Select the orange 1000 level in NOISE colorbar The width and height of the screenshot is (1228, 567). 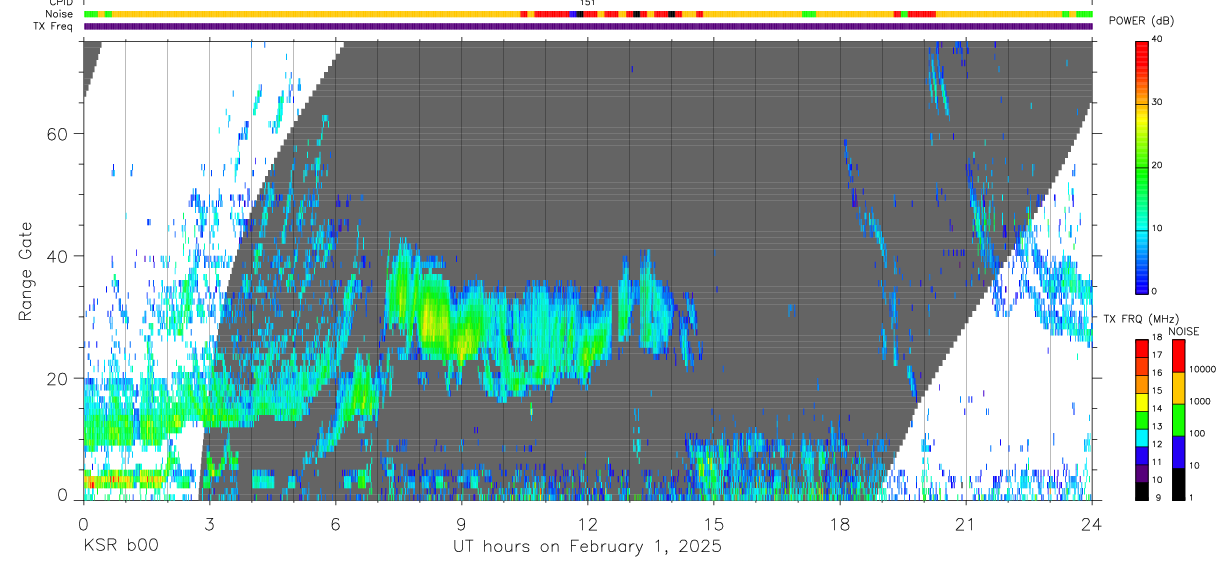tap(1178, 387)
